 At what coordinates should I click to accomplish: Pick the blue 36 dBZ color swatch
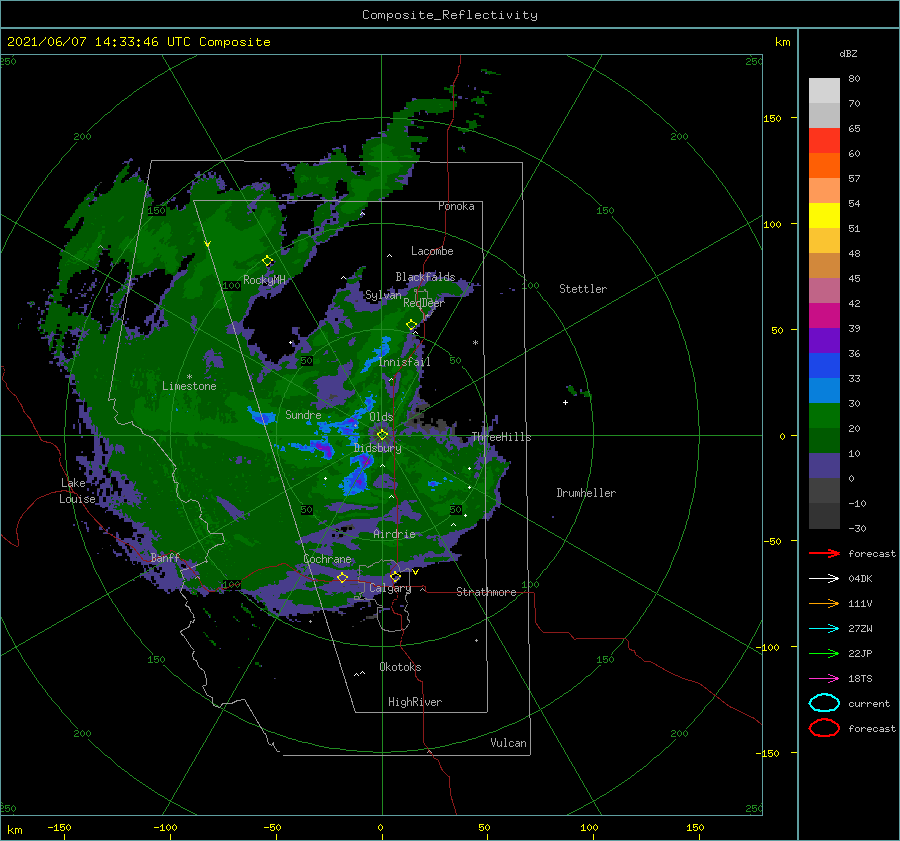tap(824, 366)
